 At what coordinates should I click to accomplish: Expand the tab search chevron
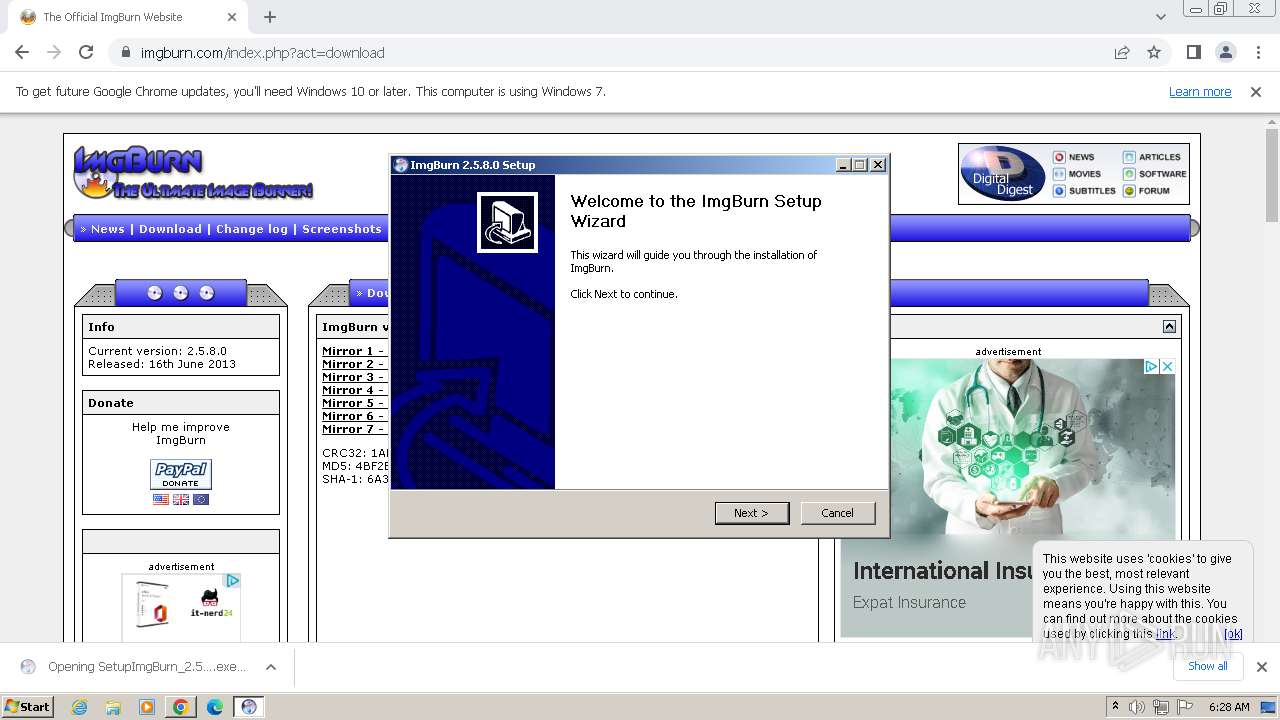tap(1160, 17)
